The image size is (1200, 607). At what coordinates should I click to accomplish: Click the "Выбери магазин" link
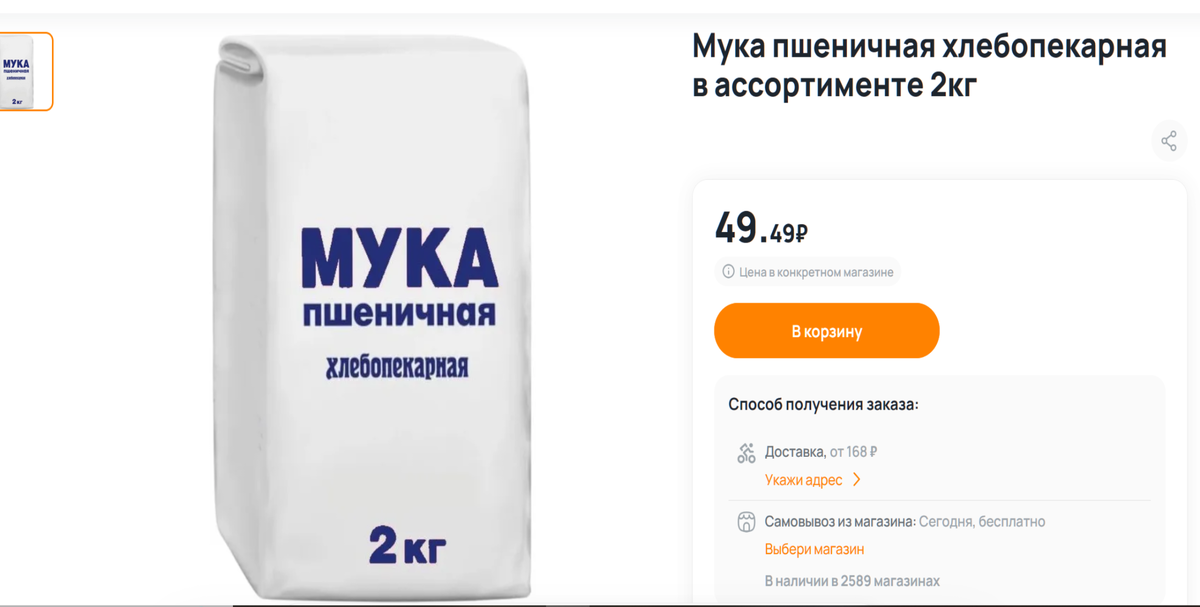tap(814, 549)
